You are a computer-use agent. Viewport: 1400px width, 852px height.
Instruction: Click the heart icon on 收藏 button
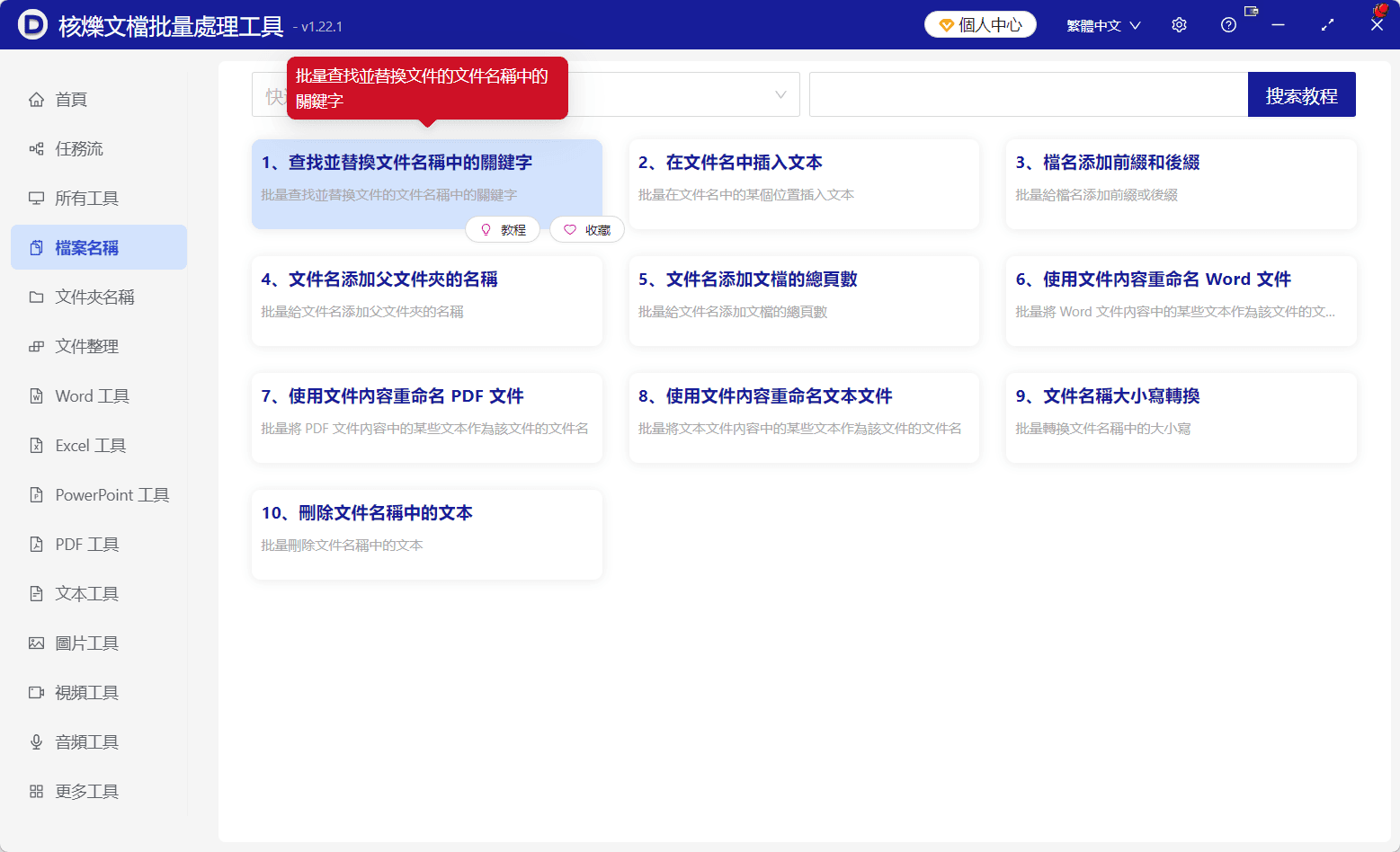tap(570, 230)
